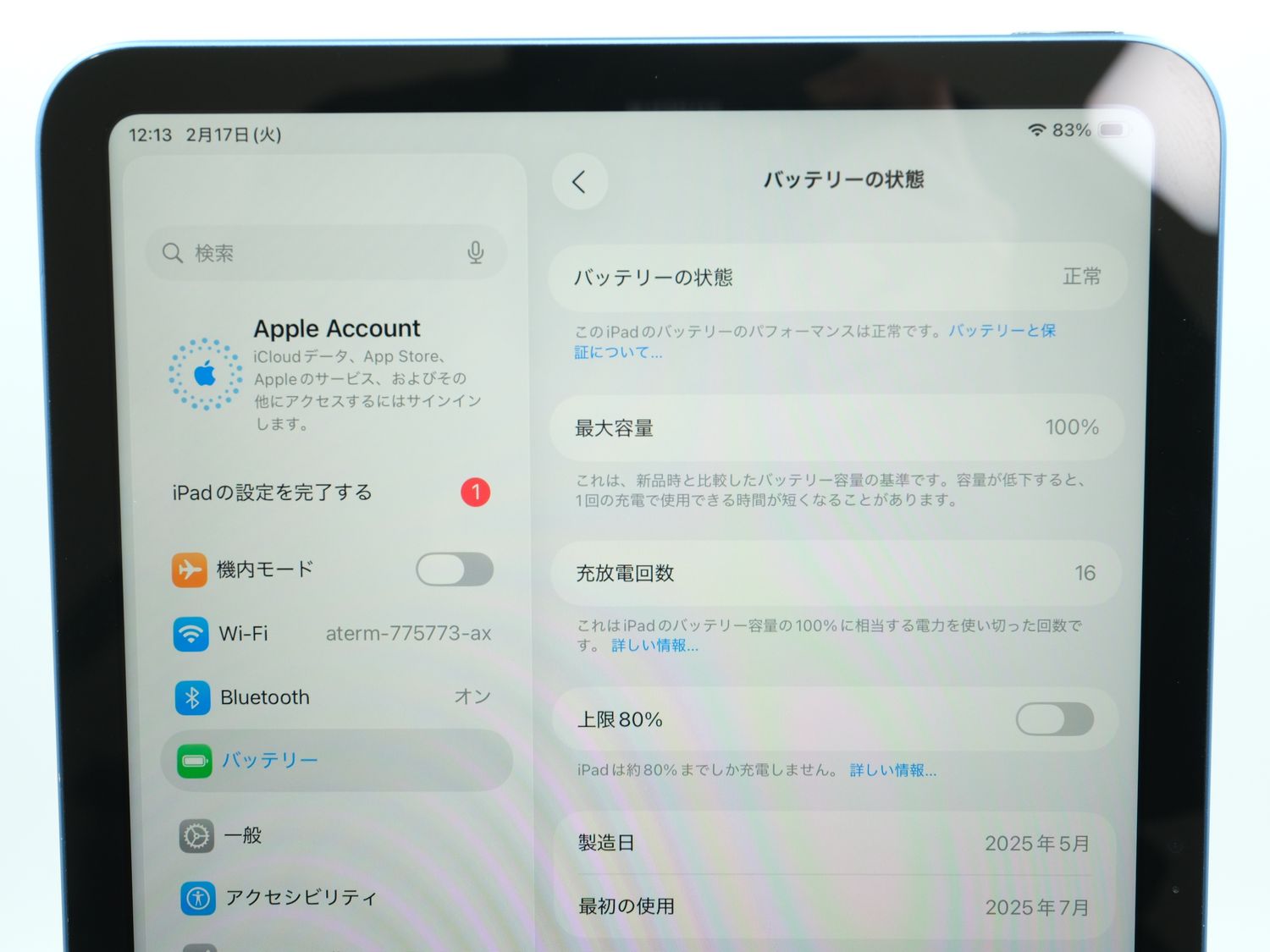Screen dimensions: 1270x952
Task: Tap the magnifying glass search icon
Action: [173, 253]
